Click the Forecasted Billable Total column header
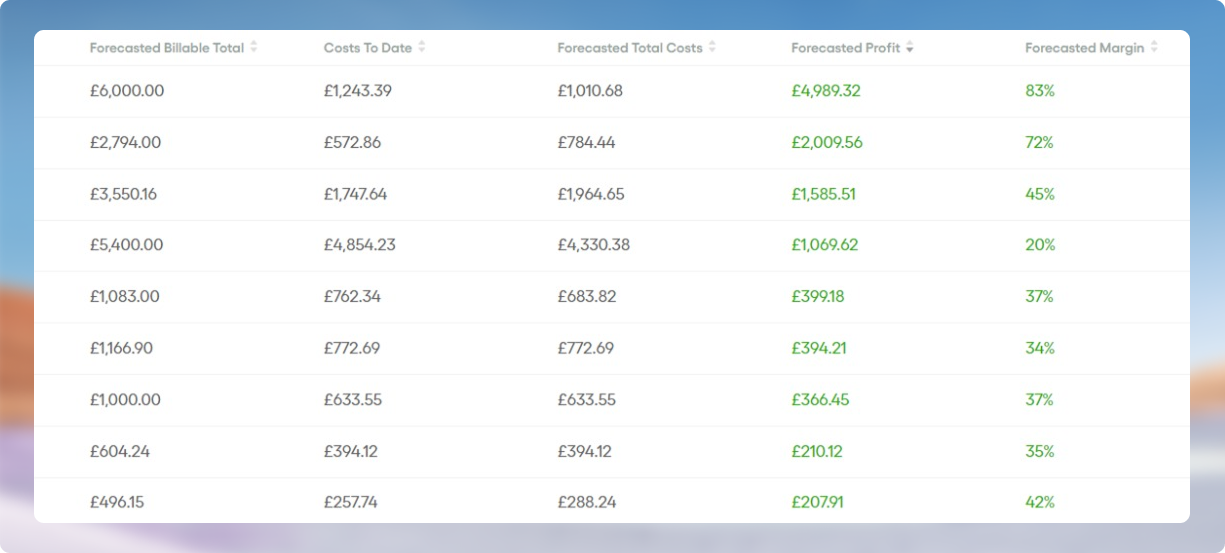Viewport: 1225px width, 553px height. coord(167,47)
